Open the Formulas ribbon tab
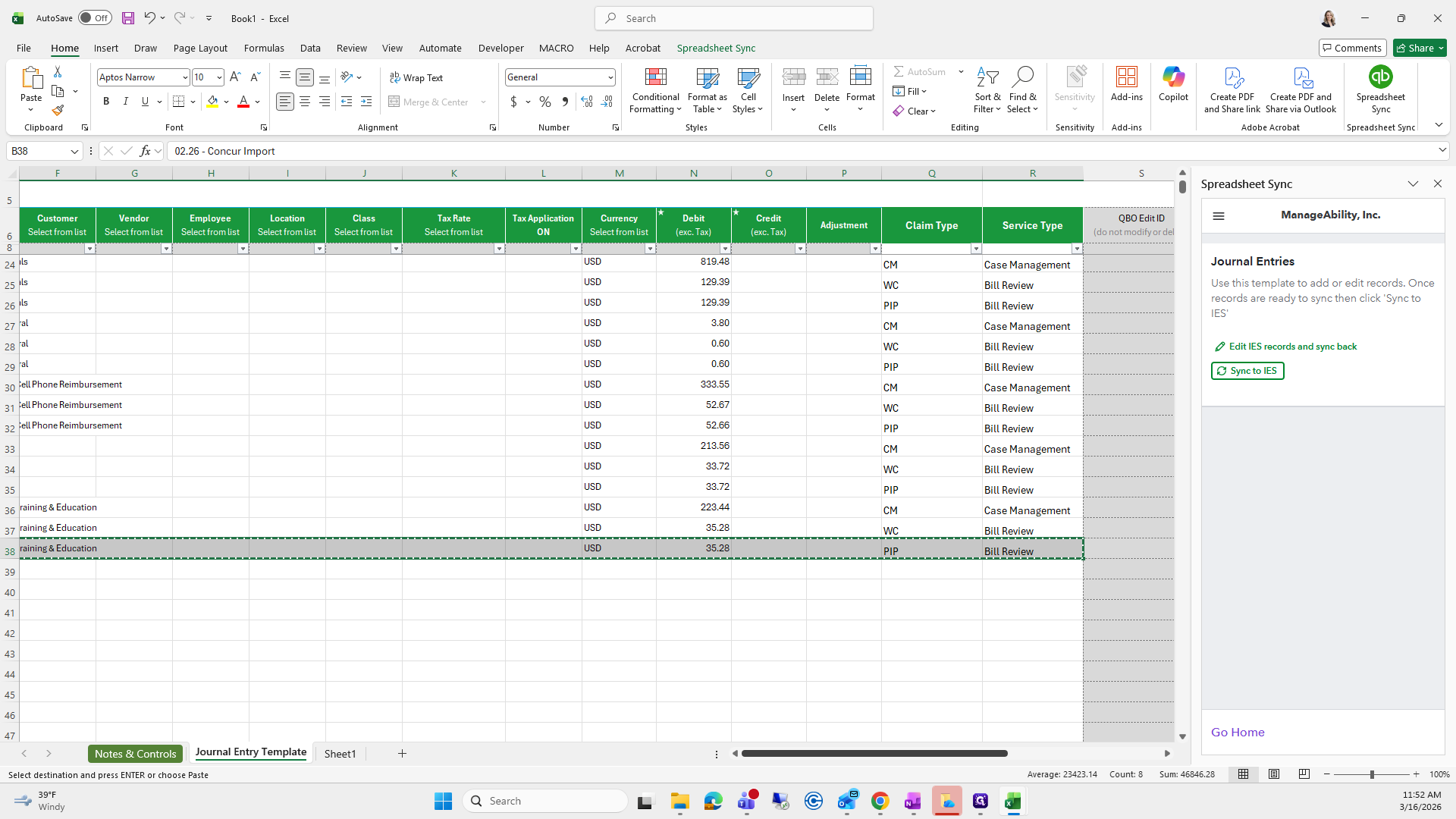Viewport: 1456px width, 819px height. click(x=264, y=48)
